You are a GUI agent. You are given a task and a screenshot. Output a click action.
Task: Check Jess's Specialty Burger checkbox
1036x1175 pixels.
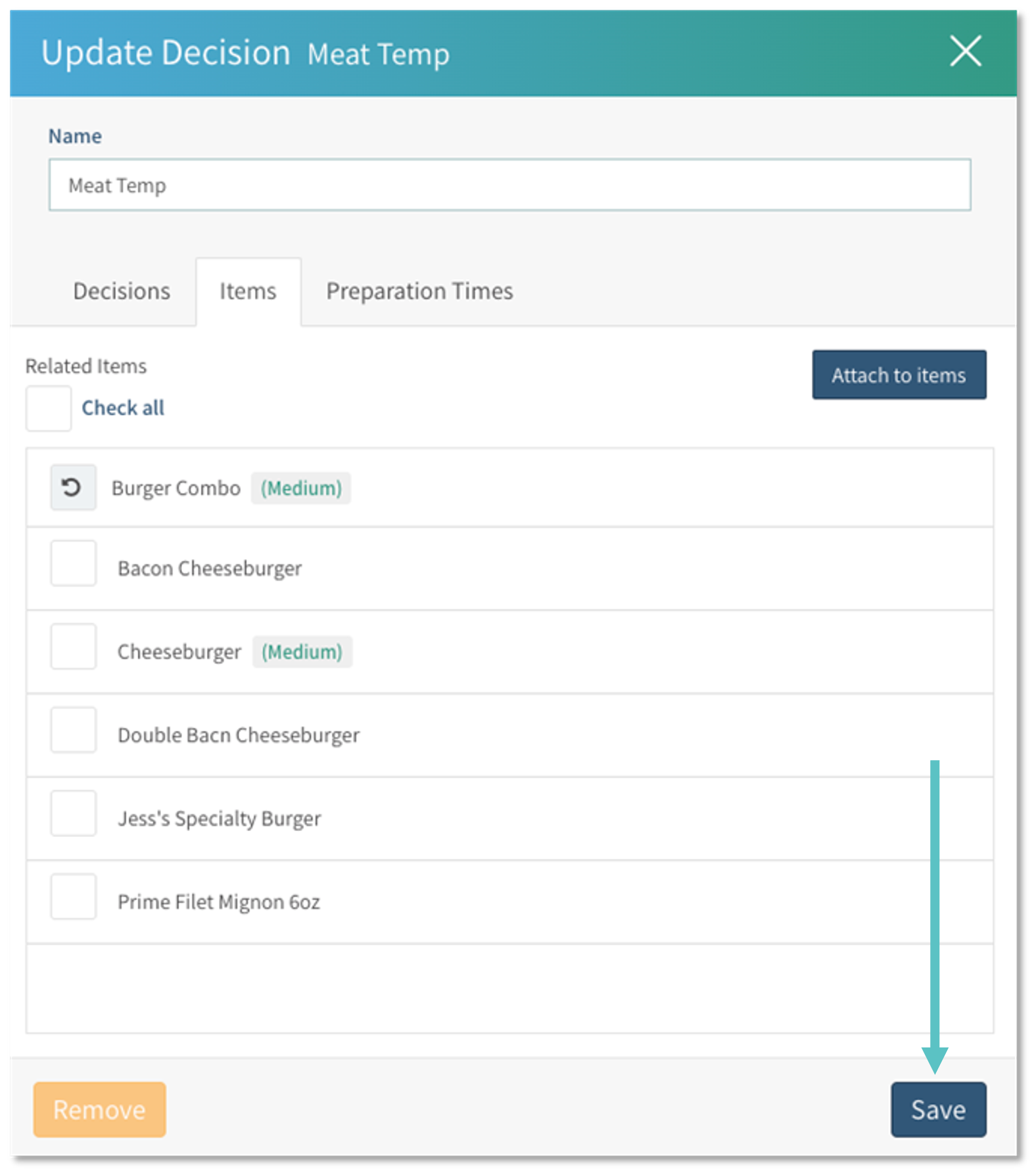click(x=74, y=813)
